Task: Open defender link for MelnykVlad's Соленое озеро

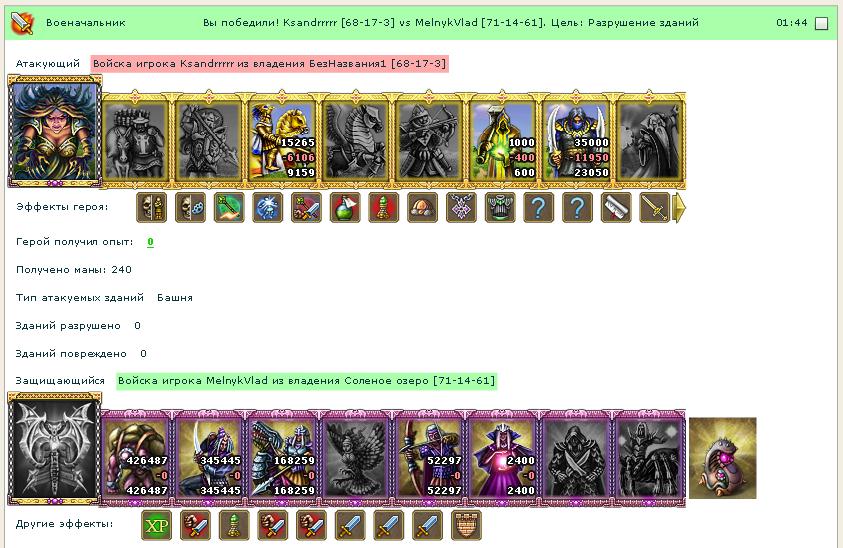Action: (306, 381)
